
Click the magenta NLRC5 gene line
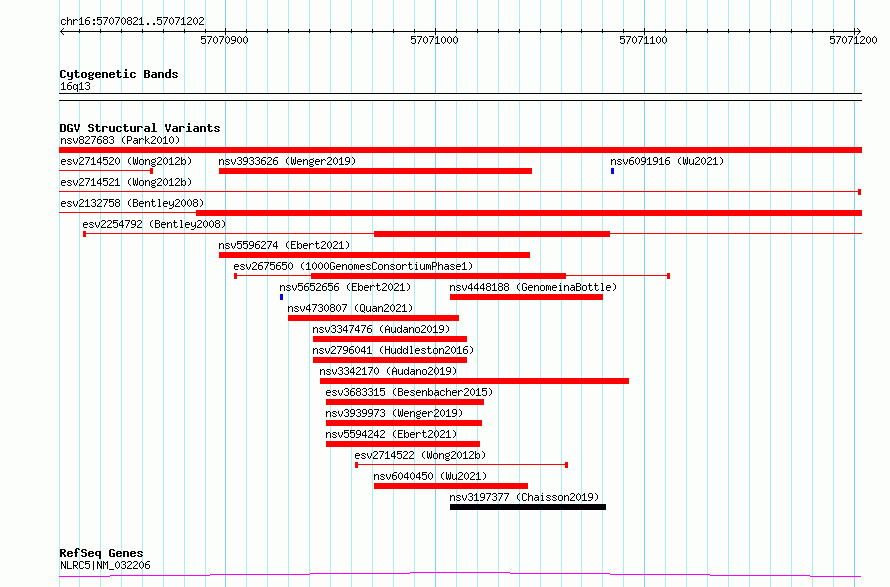pos(460,574)
